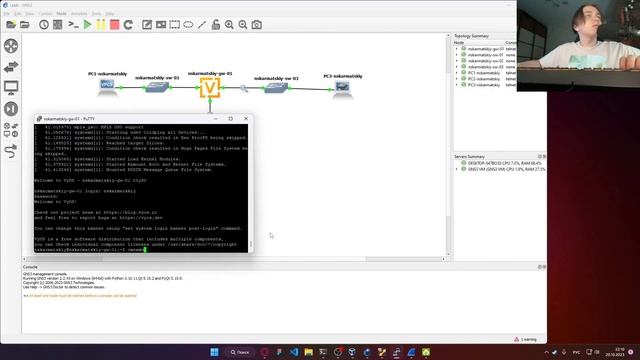
Task: Select the sw-01 switch node on canvas
Action: click(x=157, y=87)
